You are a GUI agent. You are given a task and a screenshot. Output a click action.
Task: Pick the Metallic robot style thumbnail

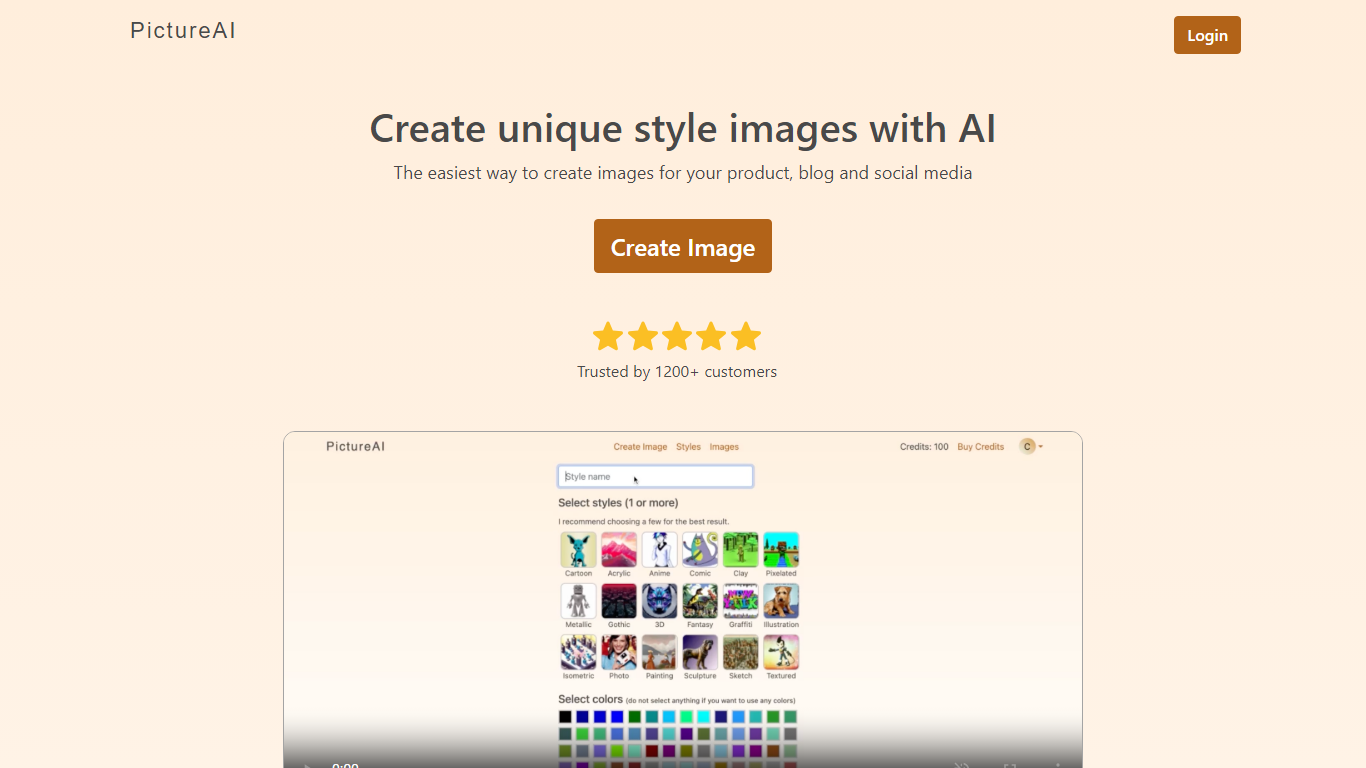click(x=578, y=601)
